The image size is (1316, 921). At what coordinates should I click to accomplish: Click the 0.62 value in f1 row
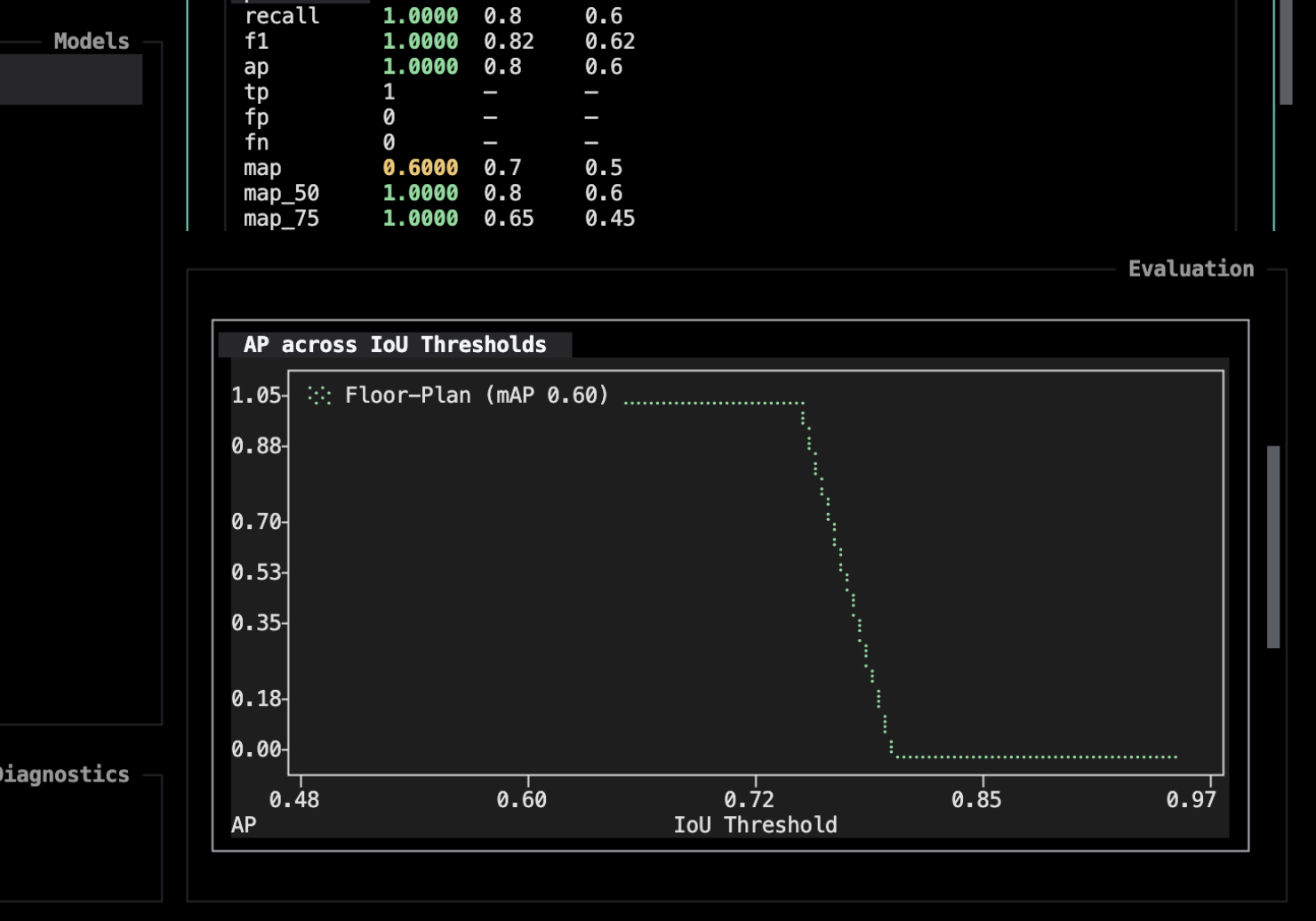coord(610,41)
